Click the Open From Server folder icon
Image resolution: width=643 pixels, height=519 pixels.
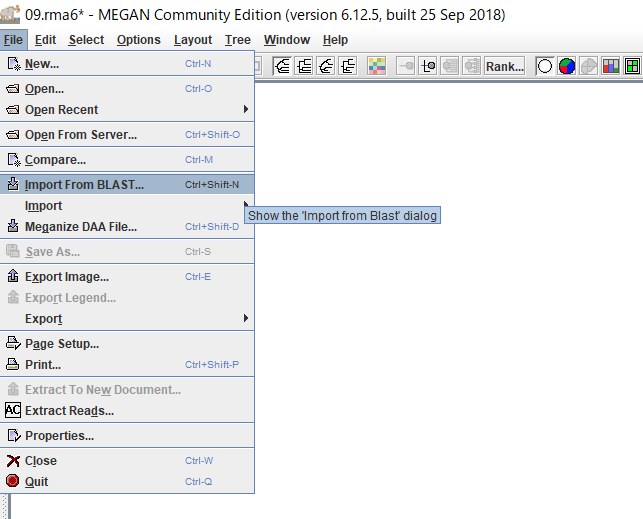(x=13, y=134)
